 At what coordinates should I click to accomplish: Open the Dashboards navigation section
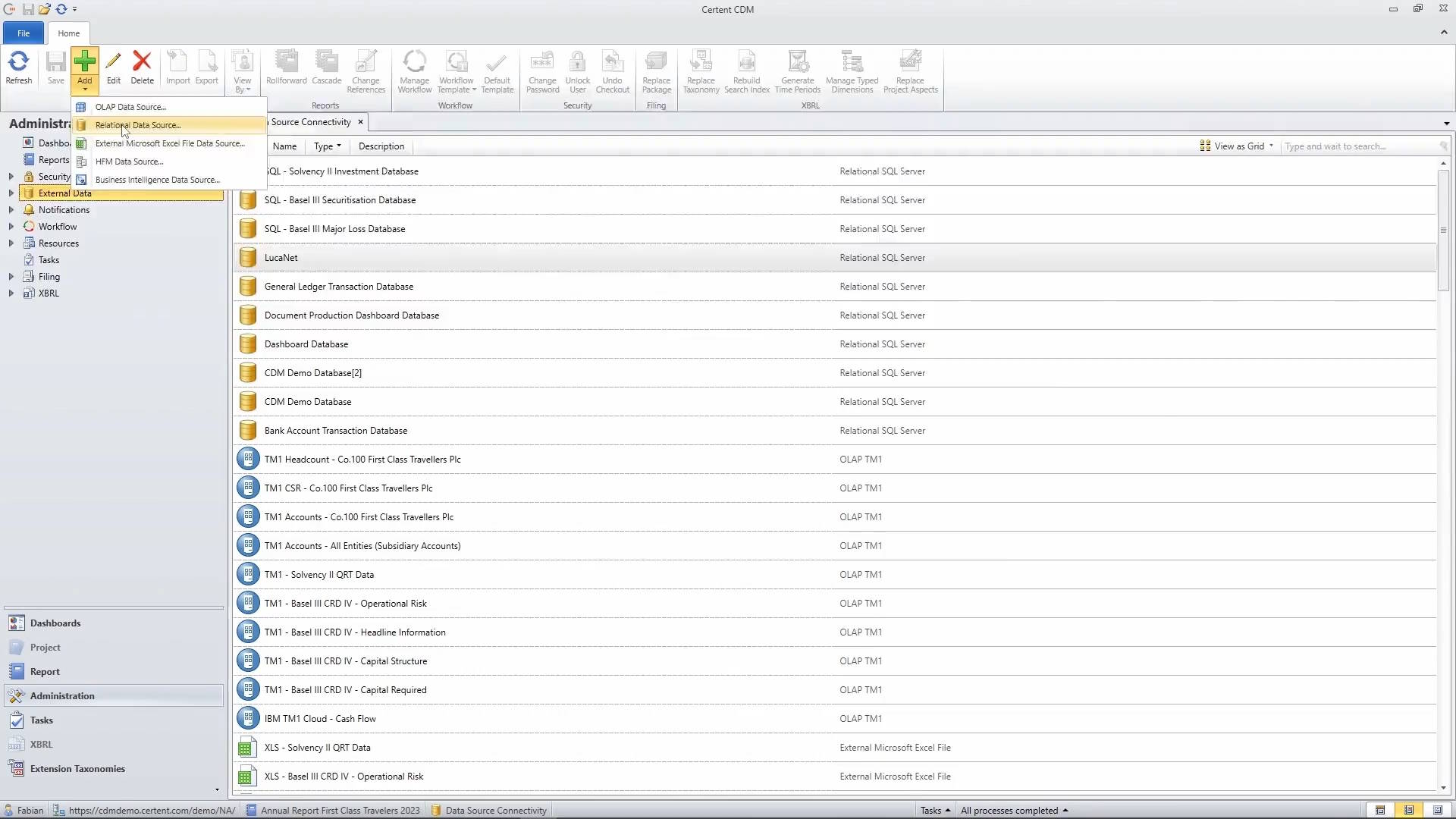point(55,623)
